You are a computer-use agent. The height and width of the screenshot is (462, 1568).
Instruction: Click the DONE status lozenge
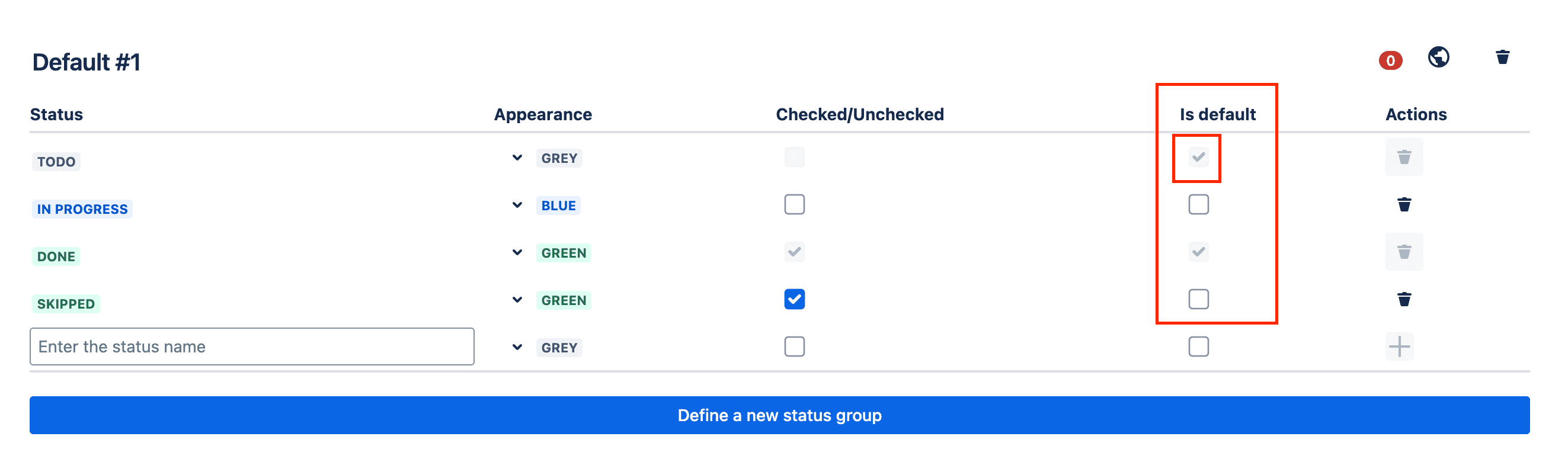click(x=56, y=256)
